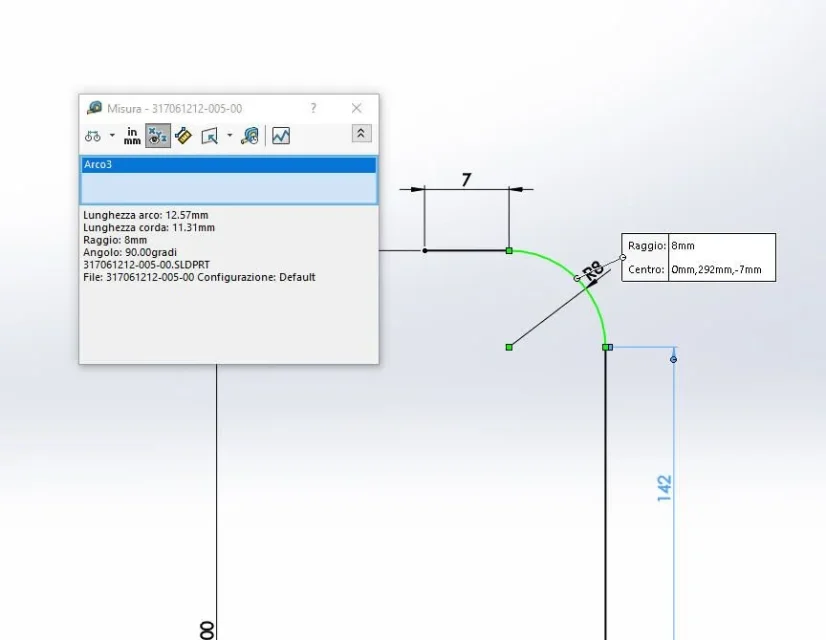Click the empty area of the selection box

pos(229,188)
